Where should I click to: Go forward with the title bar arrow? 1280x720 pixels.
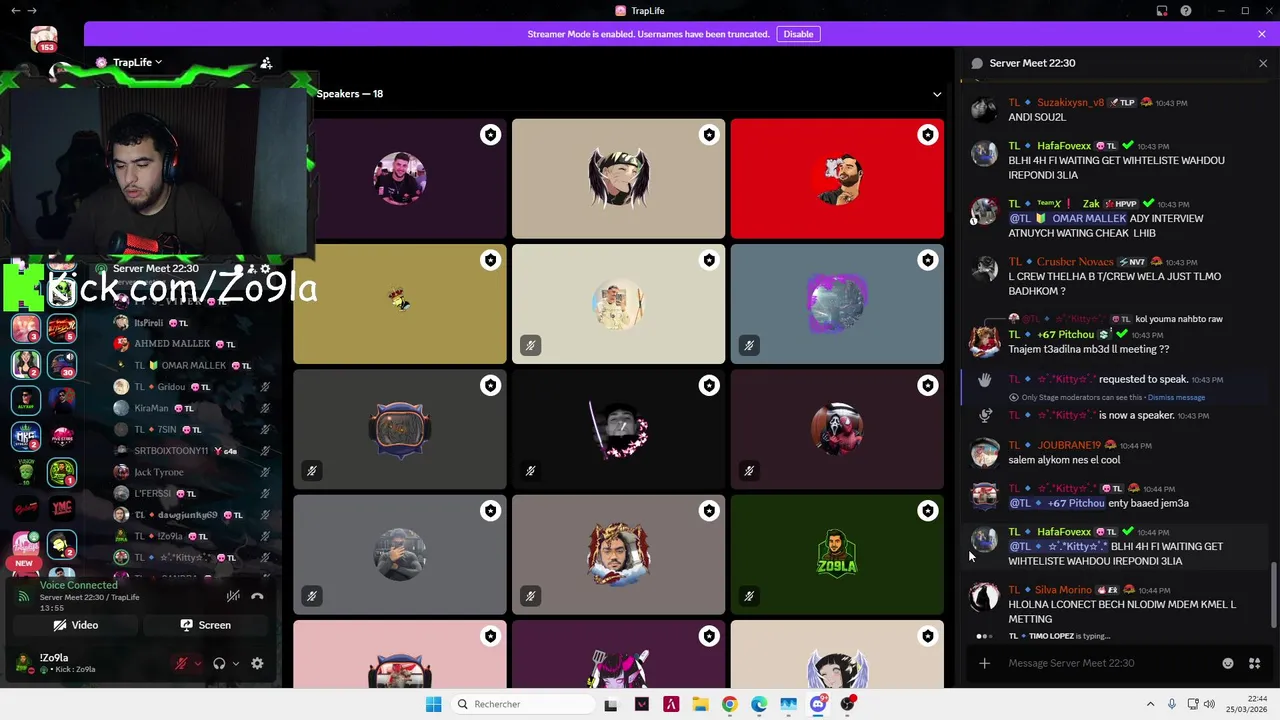point(32,11)
